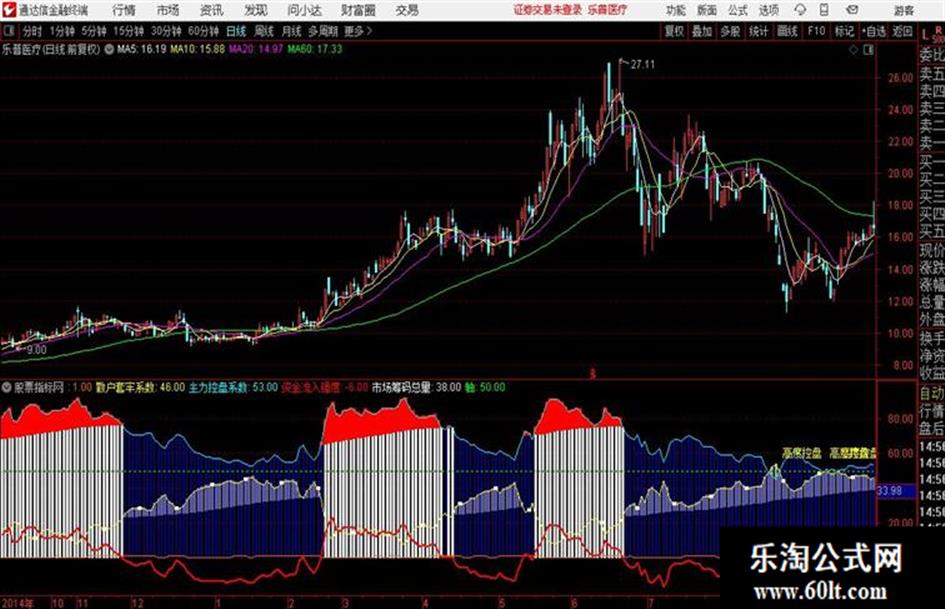Switch to 1分钟 chart period
This screenshot has height=609, width=945.
[x=61, y=31]
